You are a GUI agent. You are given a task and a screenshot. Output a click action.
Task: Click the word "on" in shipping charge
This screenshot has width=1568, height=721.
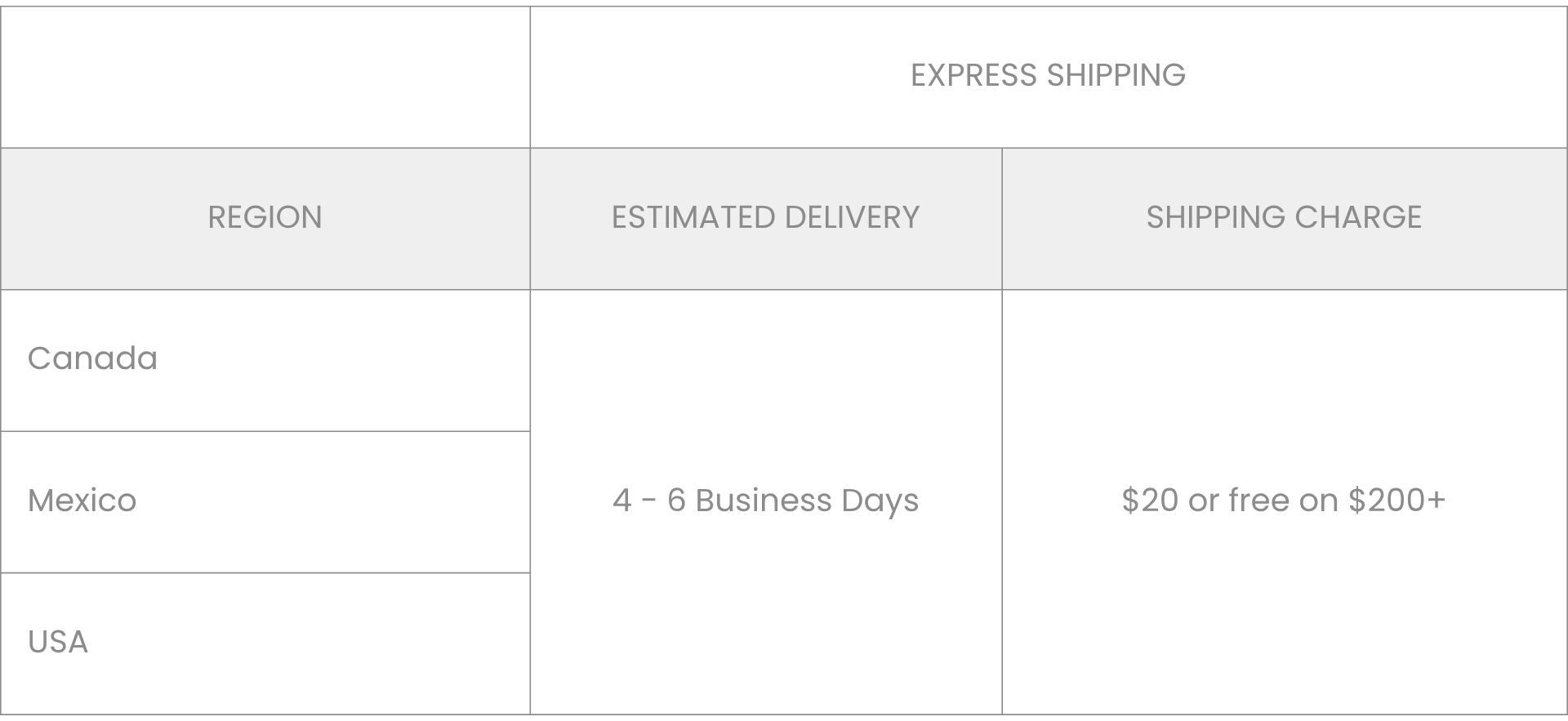point(1318,501)
